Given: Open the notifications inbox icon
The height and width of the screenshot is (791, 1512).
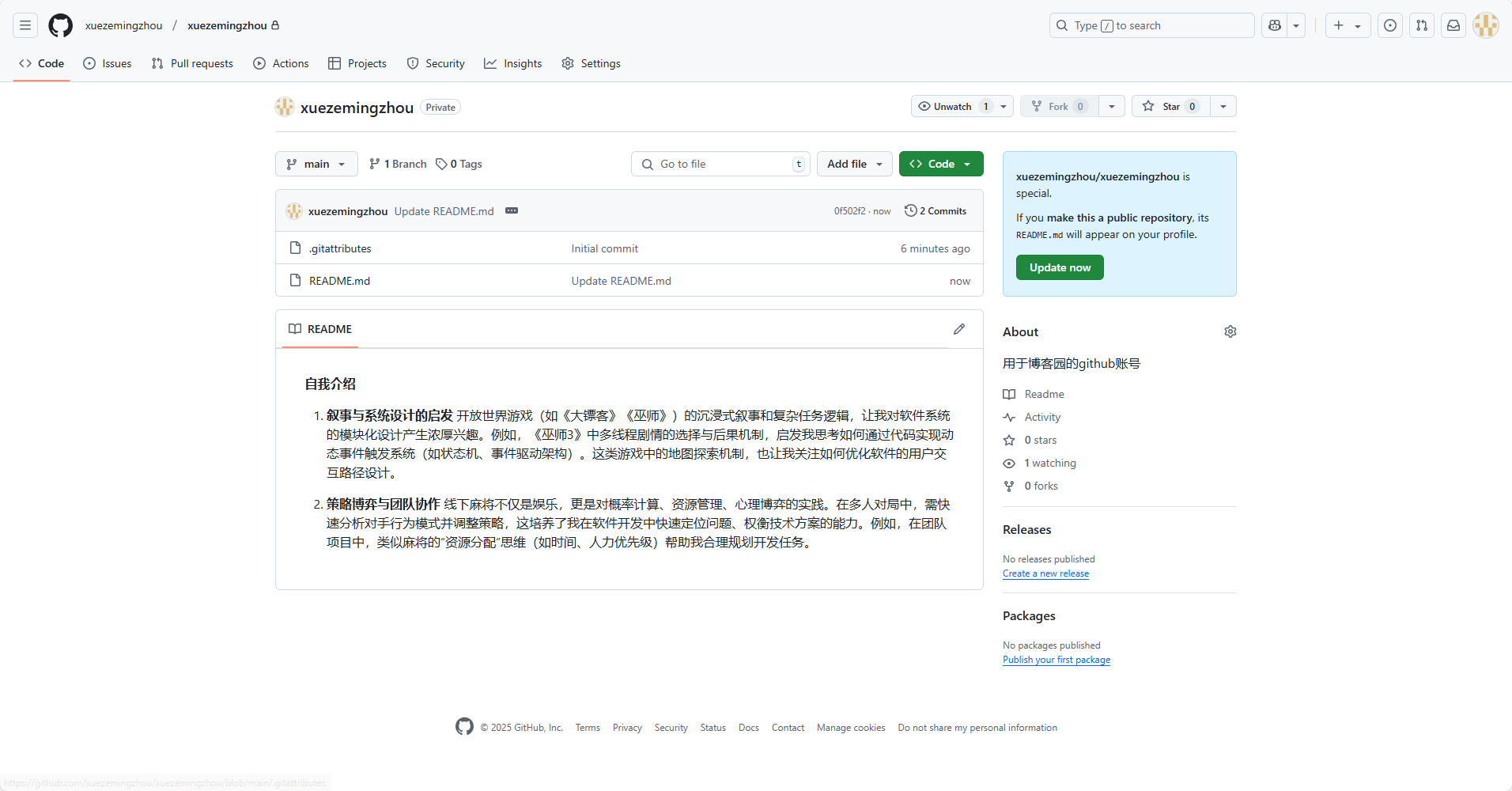Looking at the screenshot, I should (x=1453, y=25).
